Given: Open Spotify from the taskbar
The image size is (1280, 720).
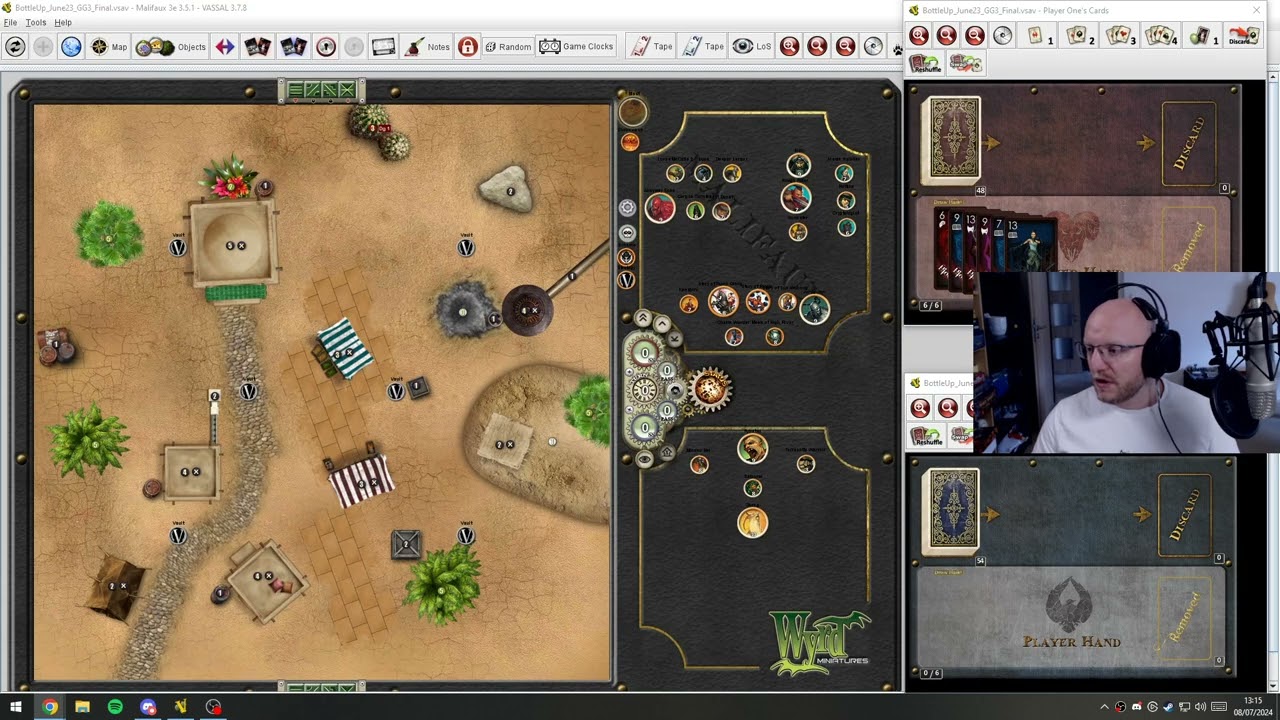Looking at the screenshot, I should 115,707.
